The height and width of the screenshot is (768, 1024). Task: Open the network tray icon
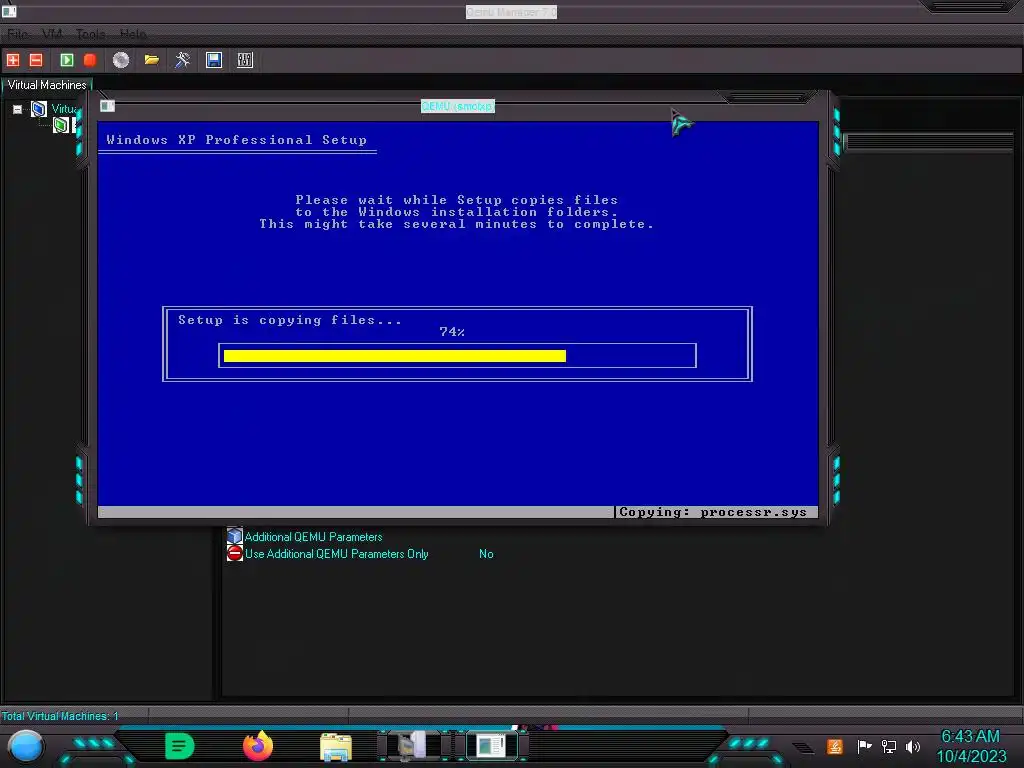pos(889,746)
